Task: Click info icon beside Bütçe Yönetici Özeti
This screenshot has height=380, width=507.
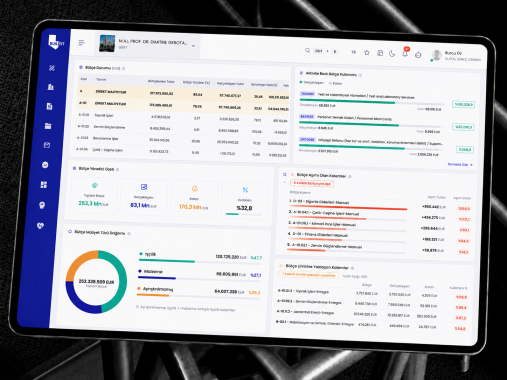Action: click(x=118, y=169)
